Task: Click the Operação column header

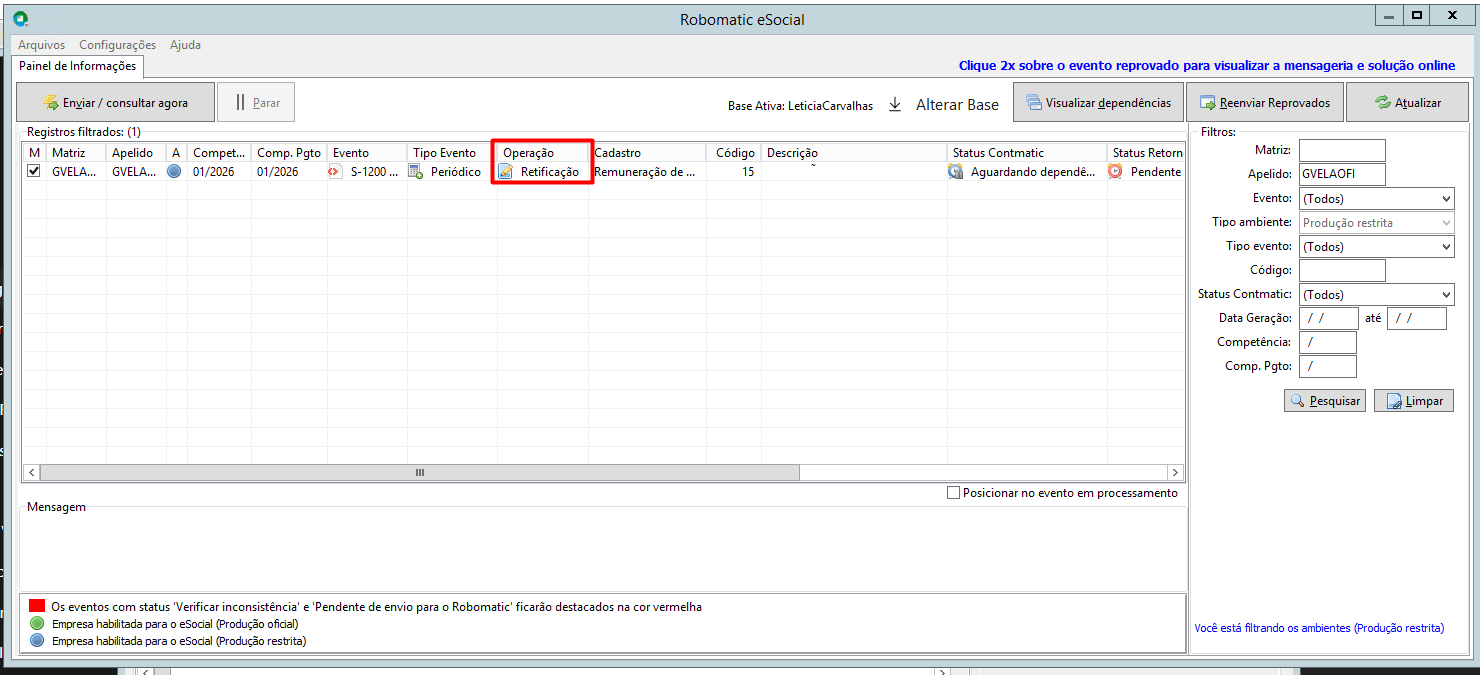Action: (543, 153)
